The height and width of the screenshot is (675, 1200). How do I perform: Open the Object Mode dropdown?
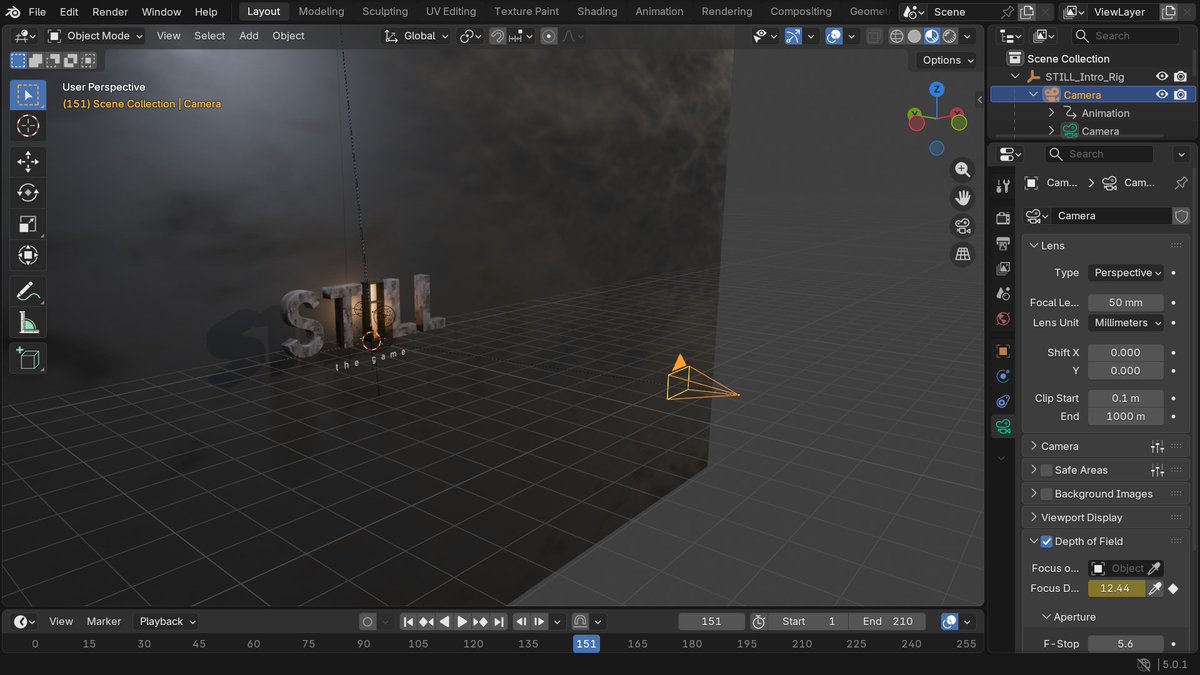click(x=96, y=36)
